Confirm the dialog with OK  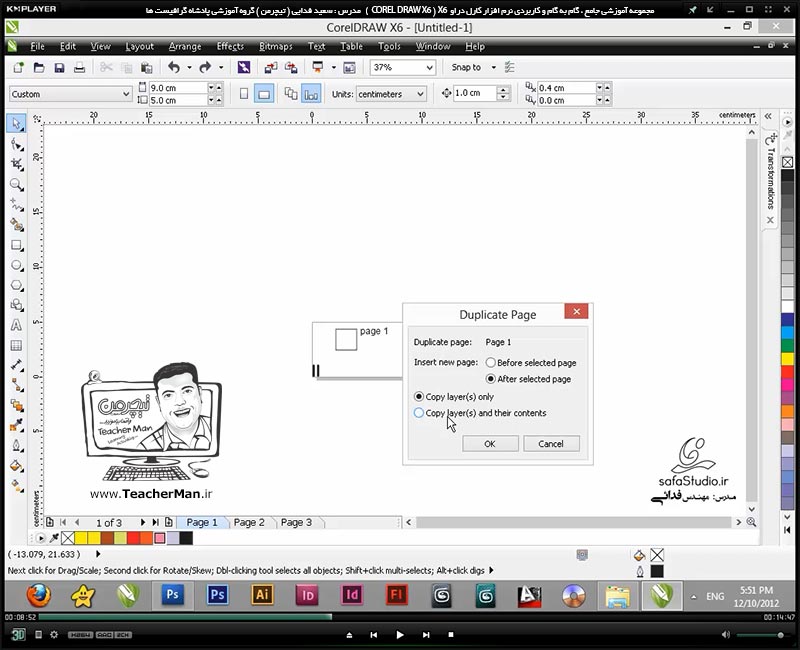[x=490, y=444]
